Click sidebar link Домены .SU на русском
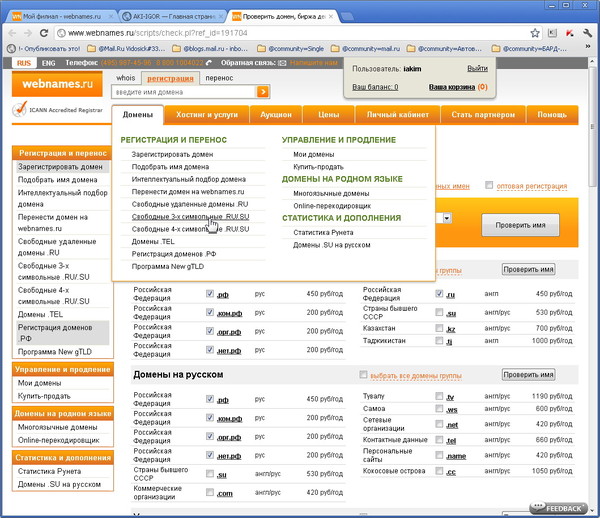 pyautogui.click(x=59, y=484)
